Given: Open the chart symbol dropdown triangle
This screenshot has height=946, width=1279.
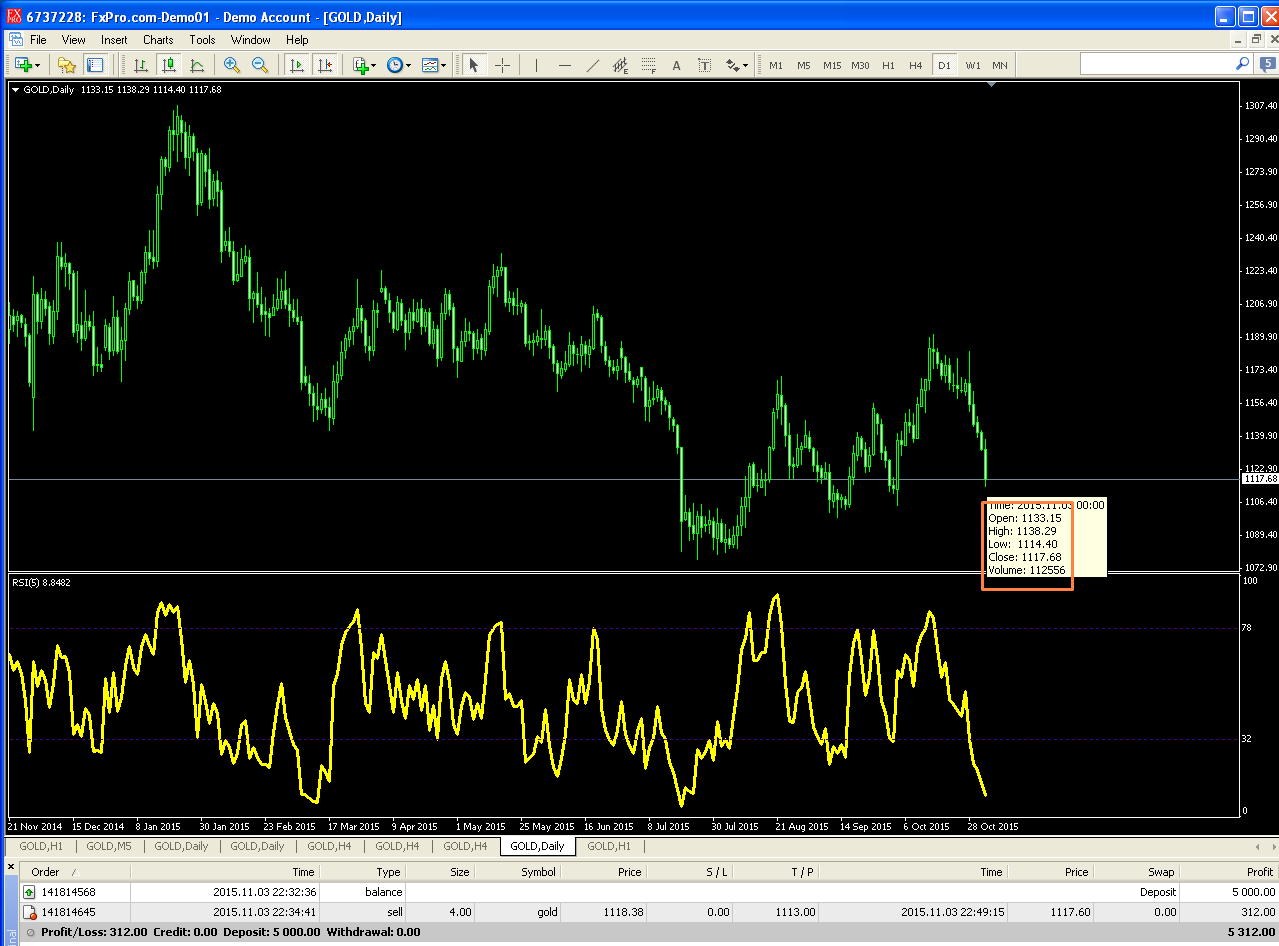Looking at the screenshot, I should [x=16, y=89].
